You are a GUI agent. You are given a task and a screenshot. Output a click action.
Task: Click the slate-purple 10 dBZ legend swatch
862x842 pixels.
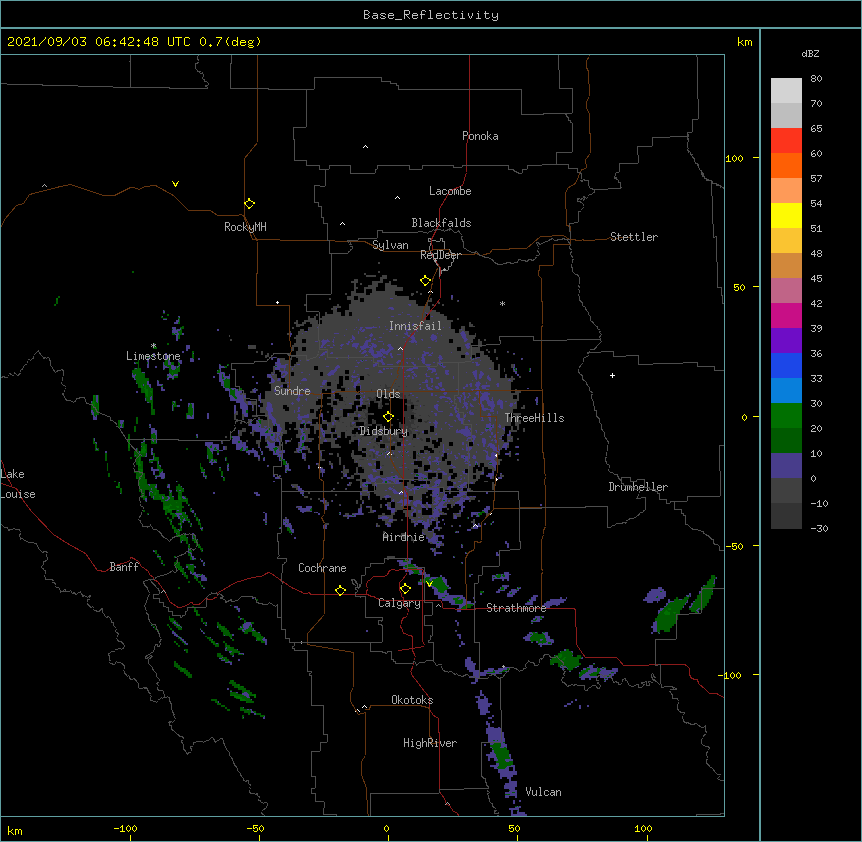coord(786,466)
